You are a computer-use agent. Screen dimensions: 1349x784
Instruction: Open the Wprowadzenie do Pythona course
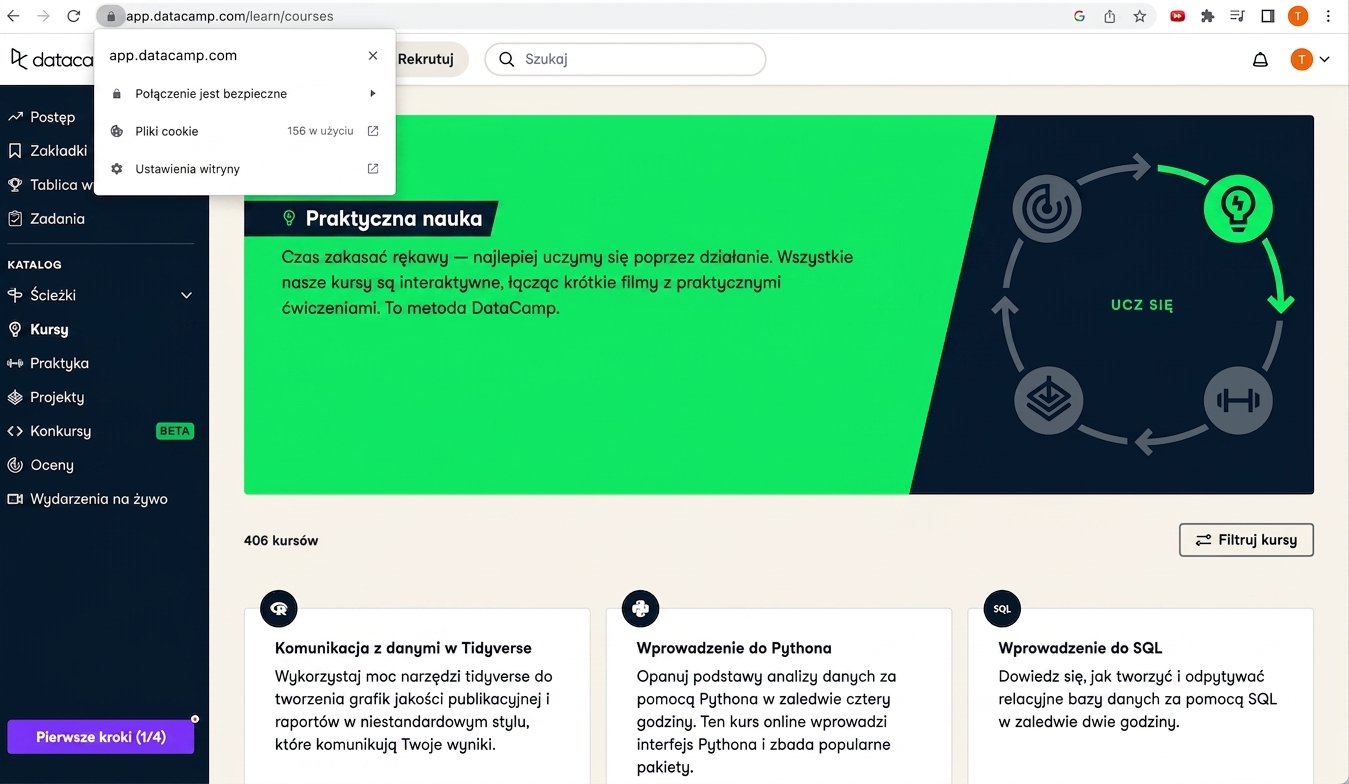tap(734, 648)
